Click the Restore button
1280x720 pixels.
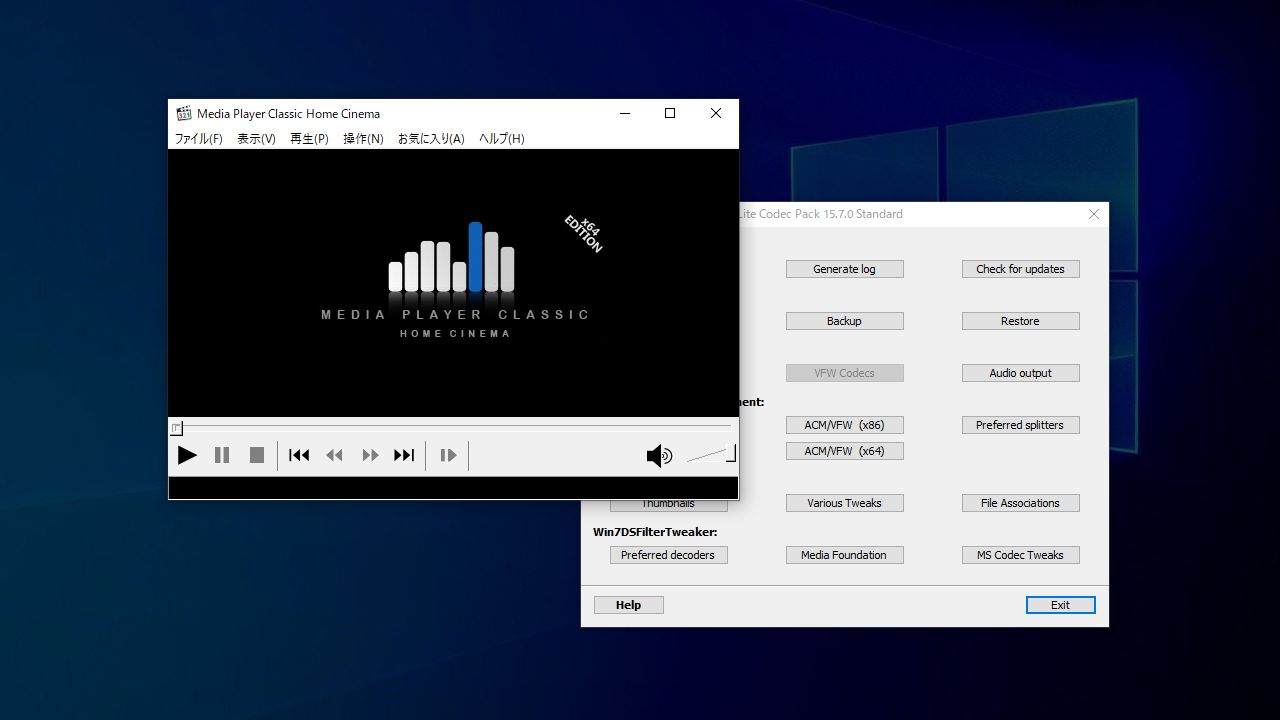[1020, 321]
